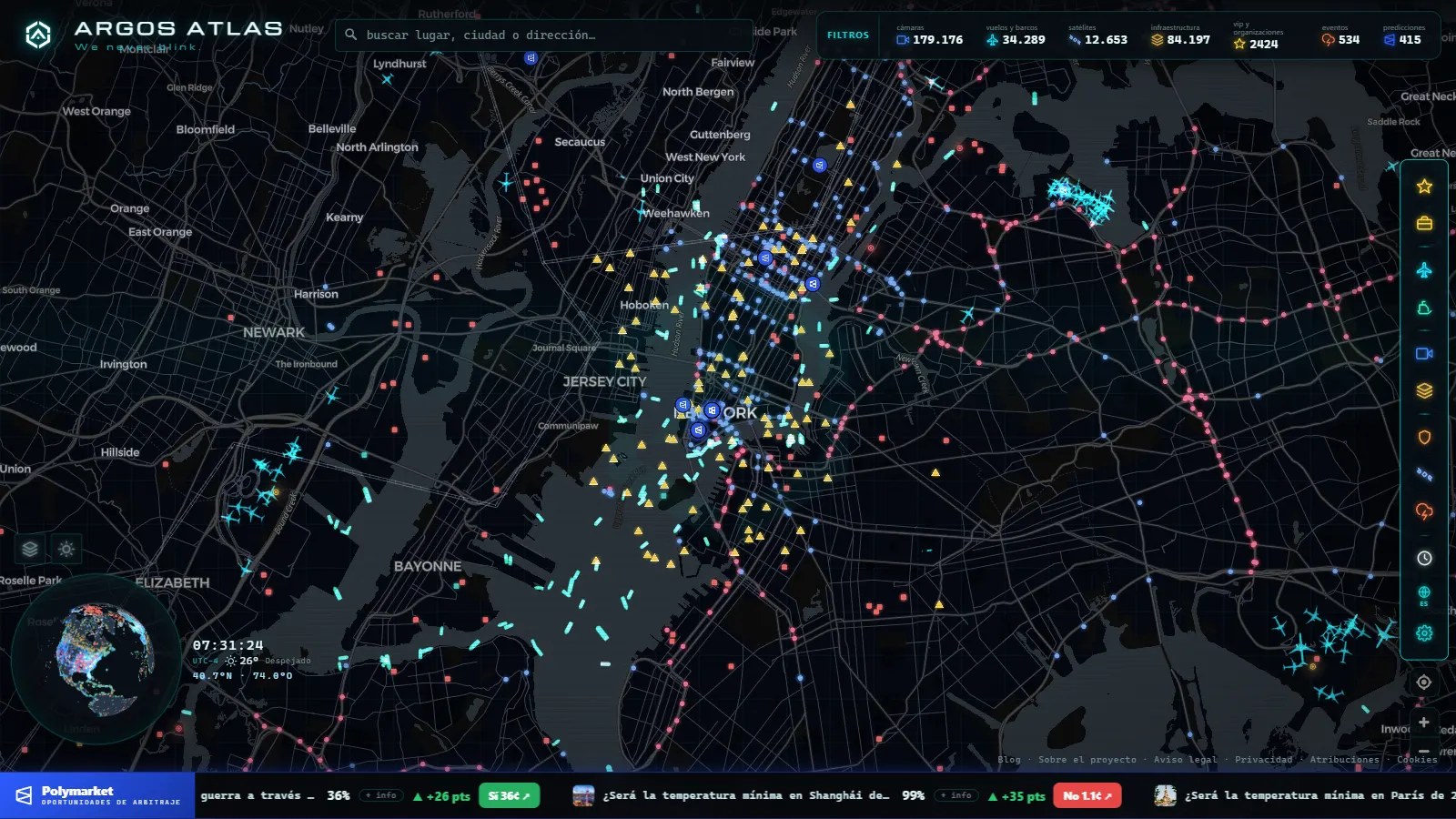Open the Privacidad footer link
This screenshot has height=819, width=1456.
[x=1263, y=759]
